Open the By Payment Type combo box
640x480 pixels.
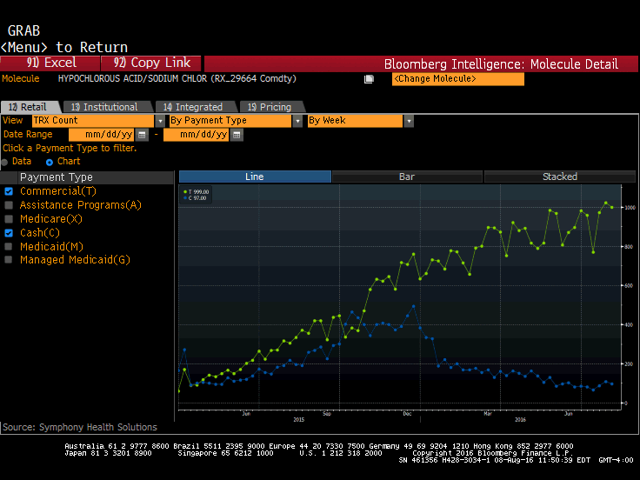(x=230, y=121)
